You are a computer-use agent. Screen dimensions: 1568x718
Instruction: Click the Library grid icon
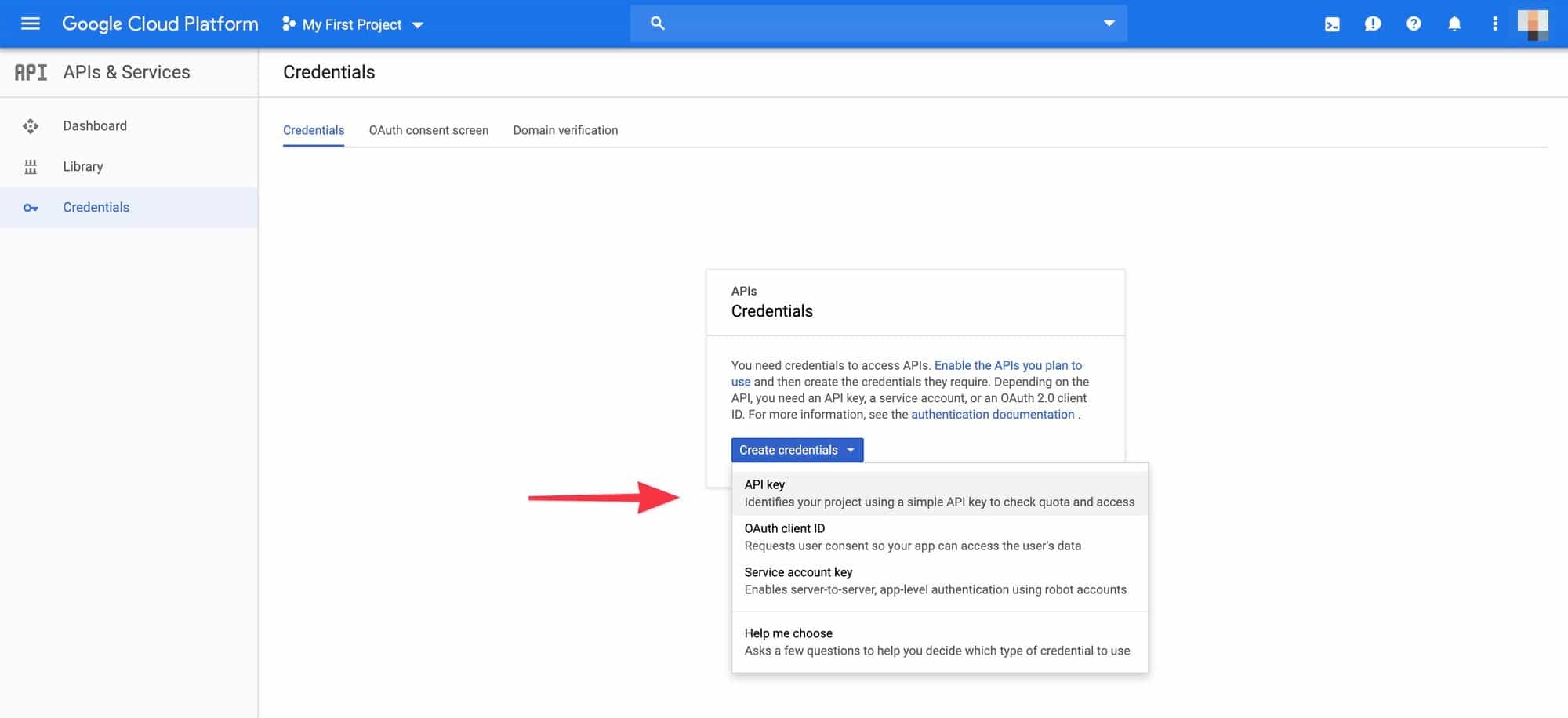pos(31,167)
